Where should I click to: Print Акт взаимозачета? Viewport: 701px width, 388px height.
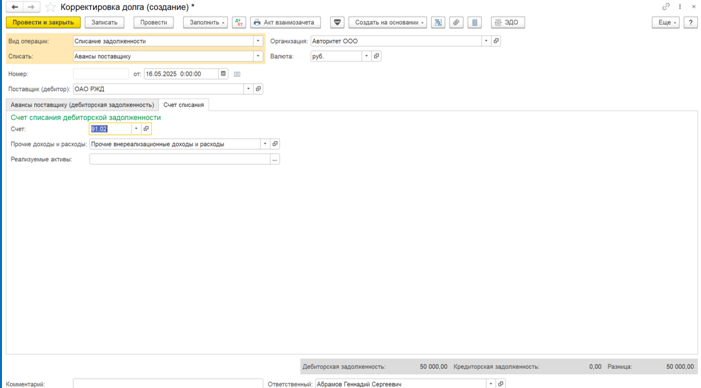285,22
